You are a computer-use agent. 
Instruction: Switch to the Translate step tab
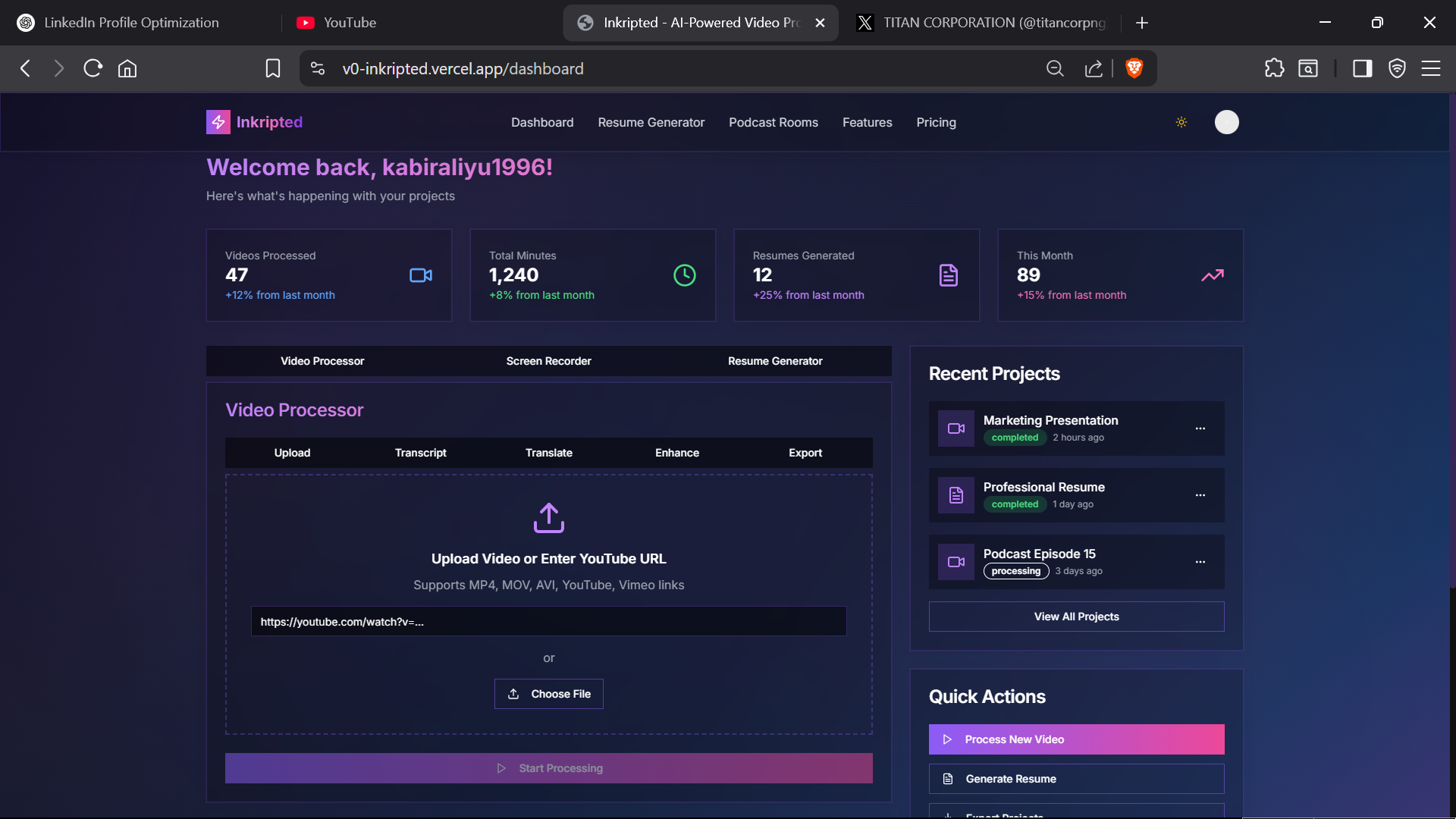549,453
